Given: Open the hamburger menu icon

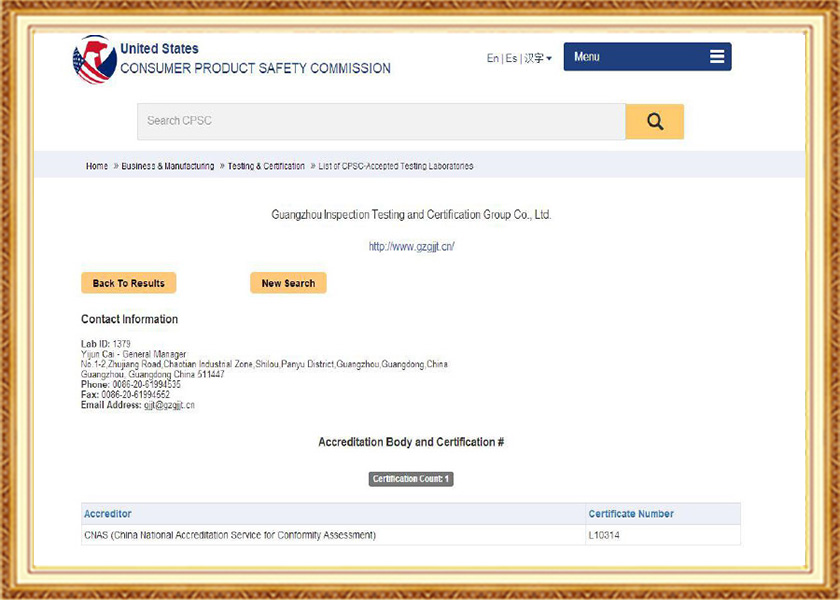Looking at the screenshot, I should point(717,56).
